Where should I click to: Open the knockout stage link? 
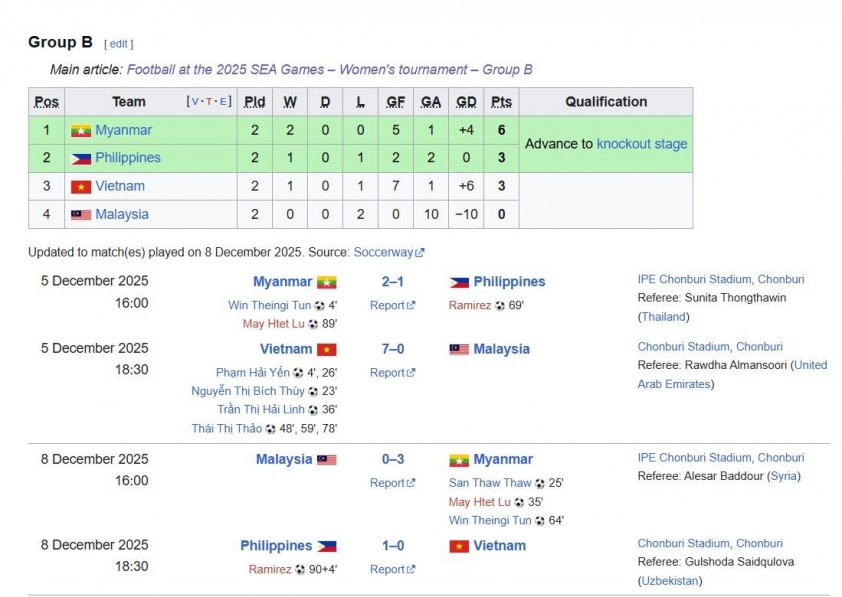coord(642,144)
